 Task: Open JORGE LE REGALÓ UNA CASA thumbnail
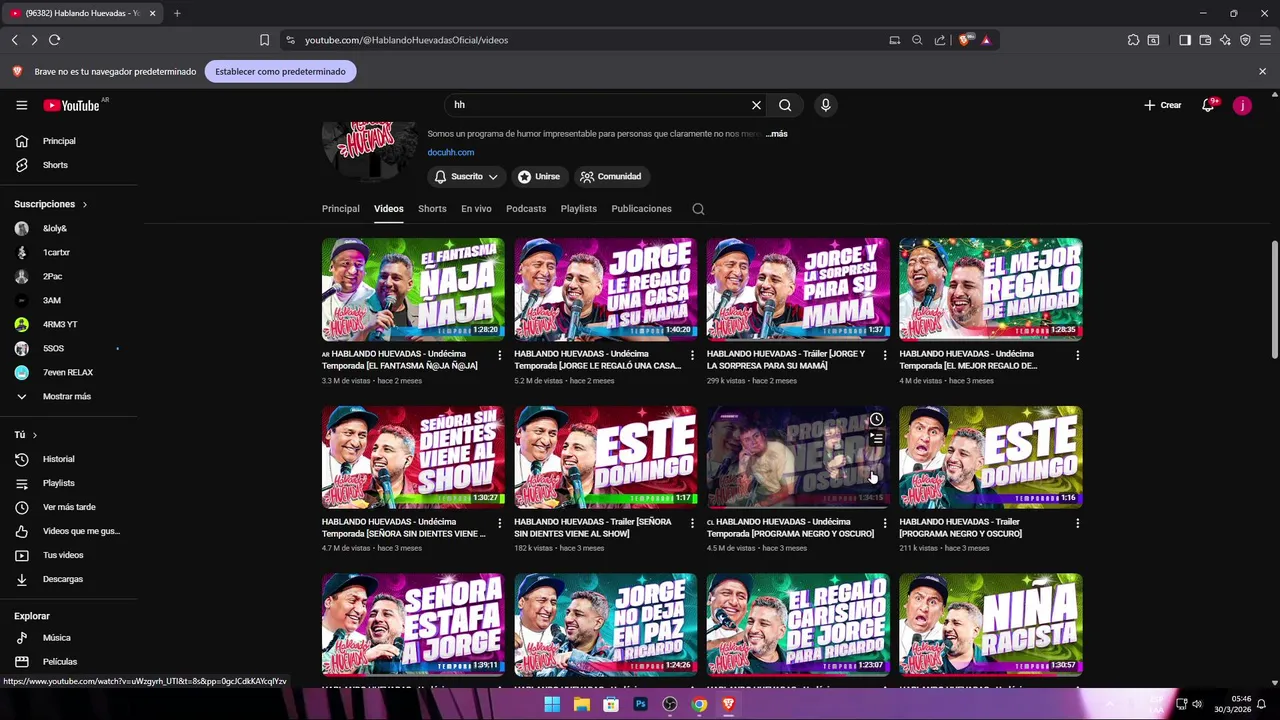606,289
